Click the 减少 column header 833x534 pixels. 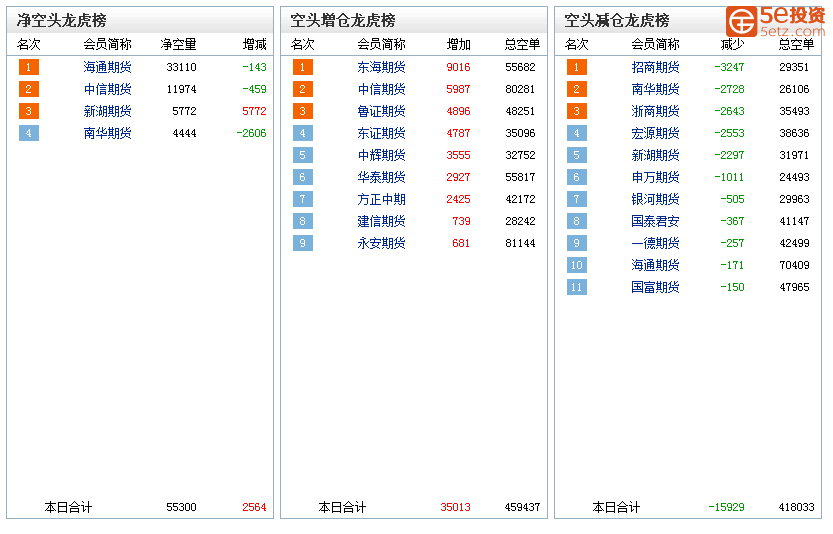tap(732, 44)
